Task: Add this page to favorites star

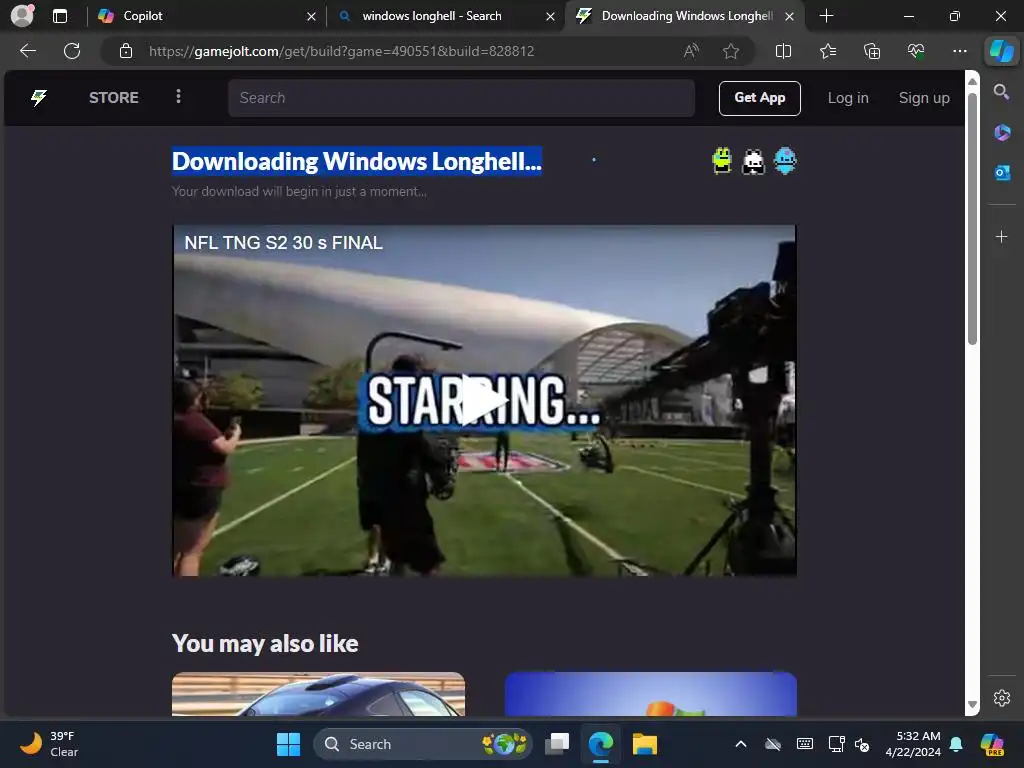Action: [731, 51]
